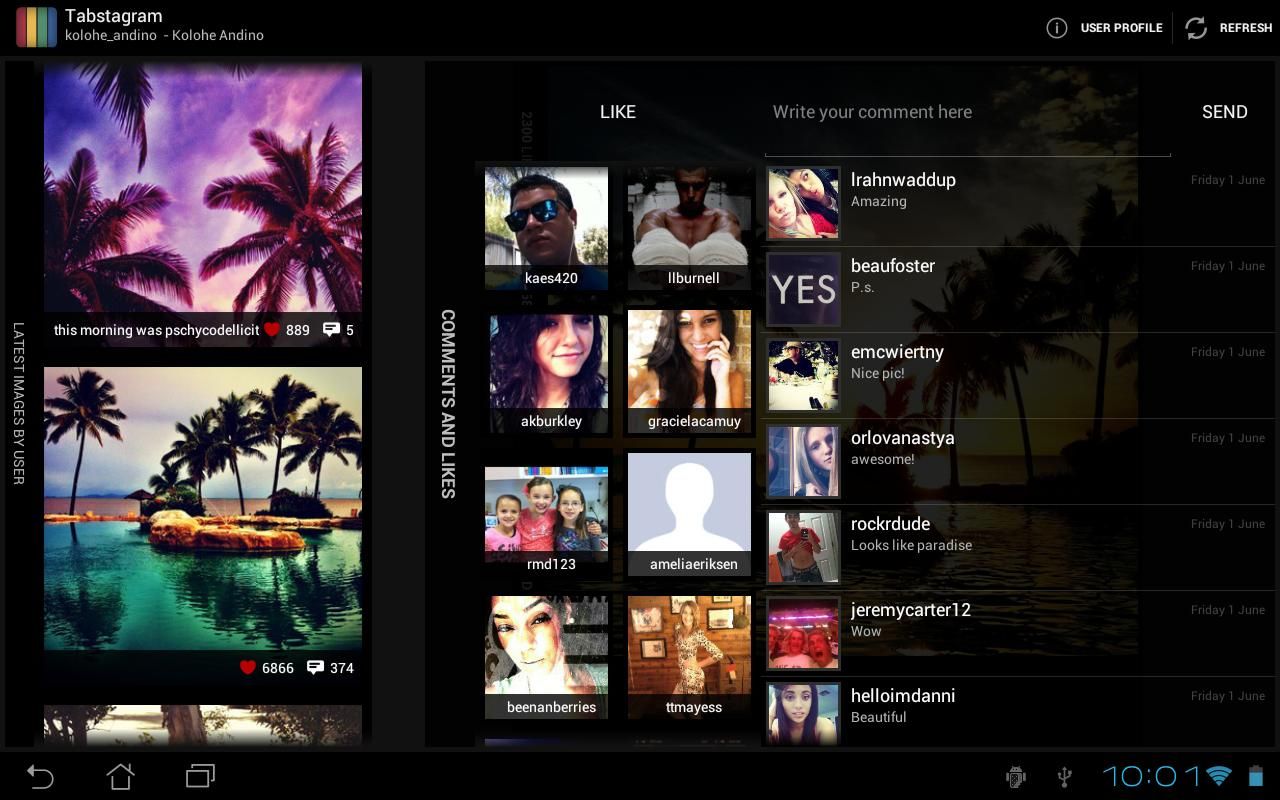Open the comment bubble icon showing 374
The height and width of the screenshot is (800, 1280).
tap(315, 667)
